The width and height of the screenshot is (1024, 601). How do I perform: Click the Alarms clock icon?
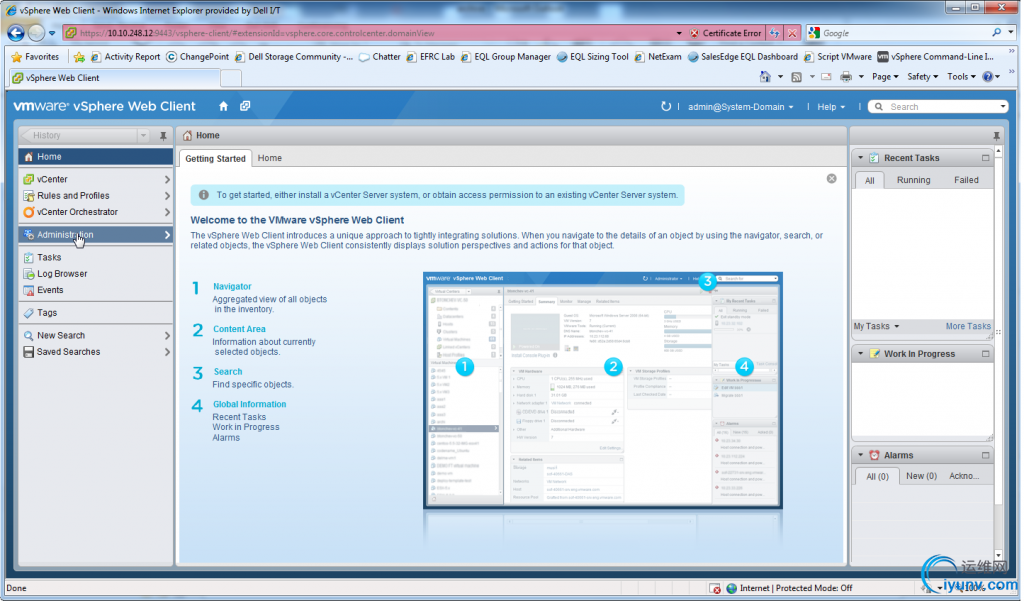click(874, 455)
